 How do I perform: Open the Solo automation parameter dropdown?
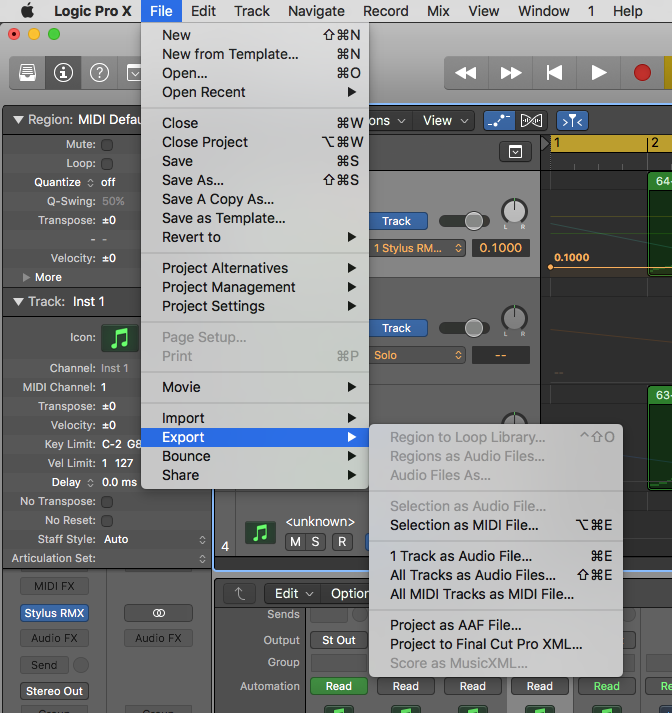tap(417, 355)
